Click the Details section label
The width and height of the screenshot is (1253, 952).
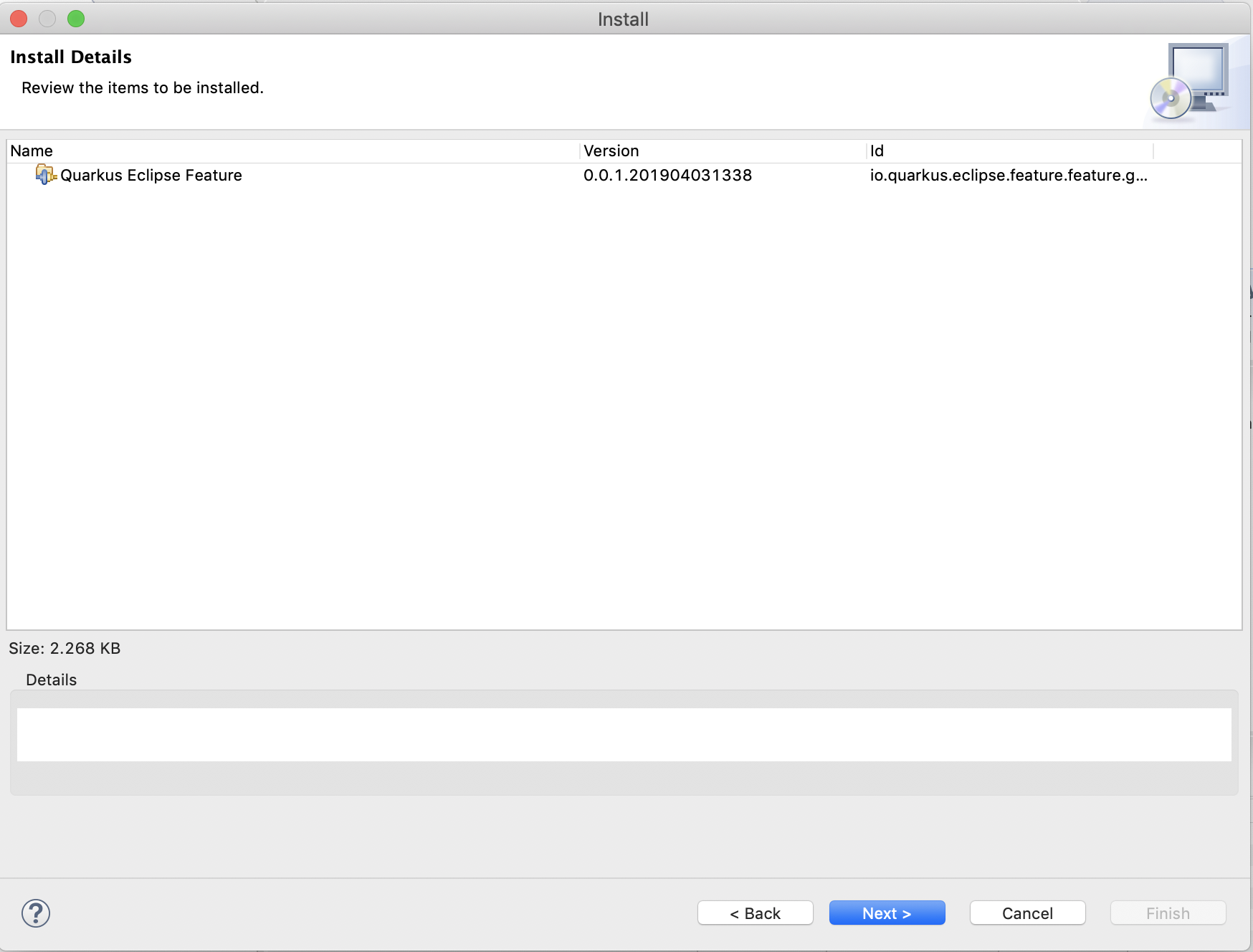(x=51, y=680)
